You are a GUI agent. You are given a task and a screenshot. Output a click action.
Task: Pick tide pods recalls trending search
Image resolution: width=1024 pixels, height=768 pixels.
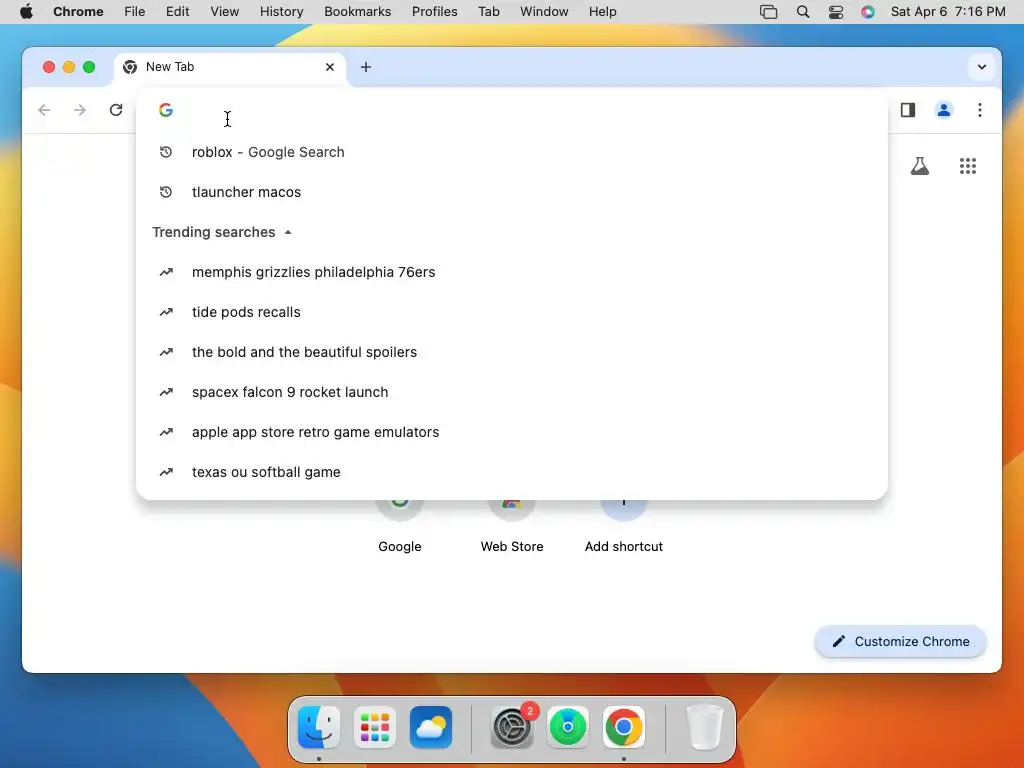(511, 312)
